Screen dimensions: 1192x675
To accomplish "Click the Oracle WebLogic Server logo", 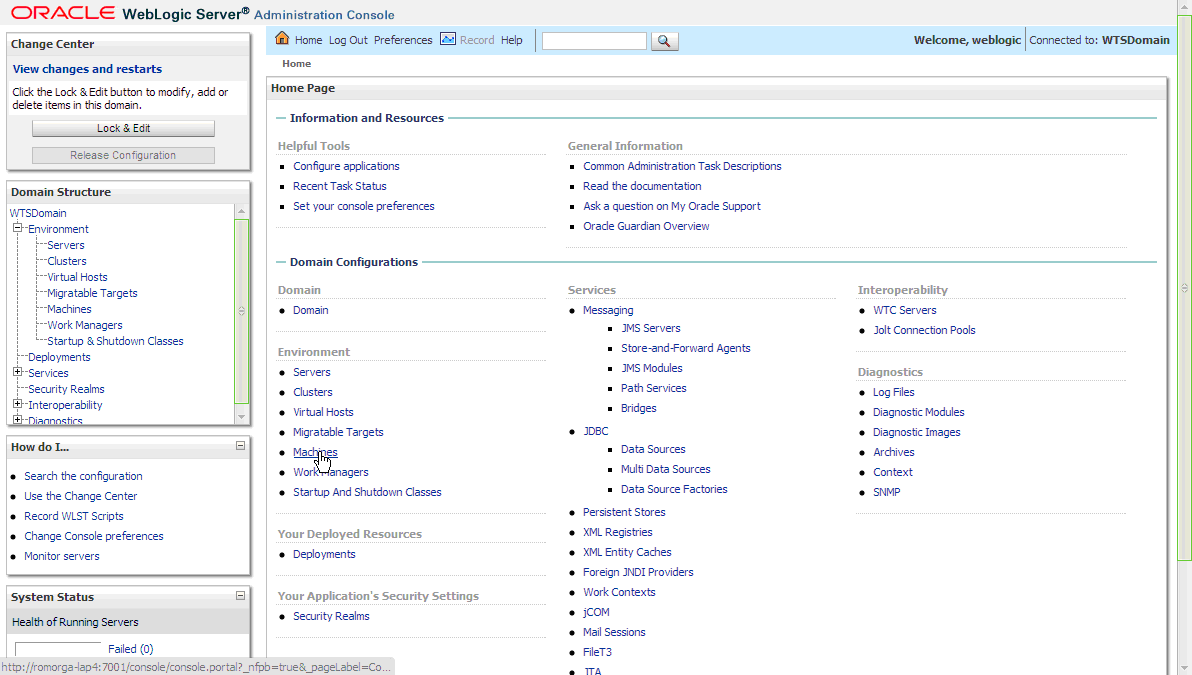I will [62, 12].
